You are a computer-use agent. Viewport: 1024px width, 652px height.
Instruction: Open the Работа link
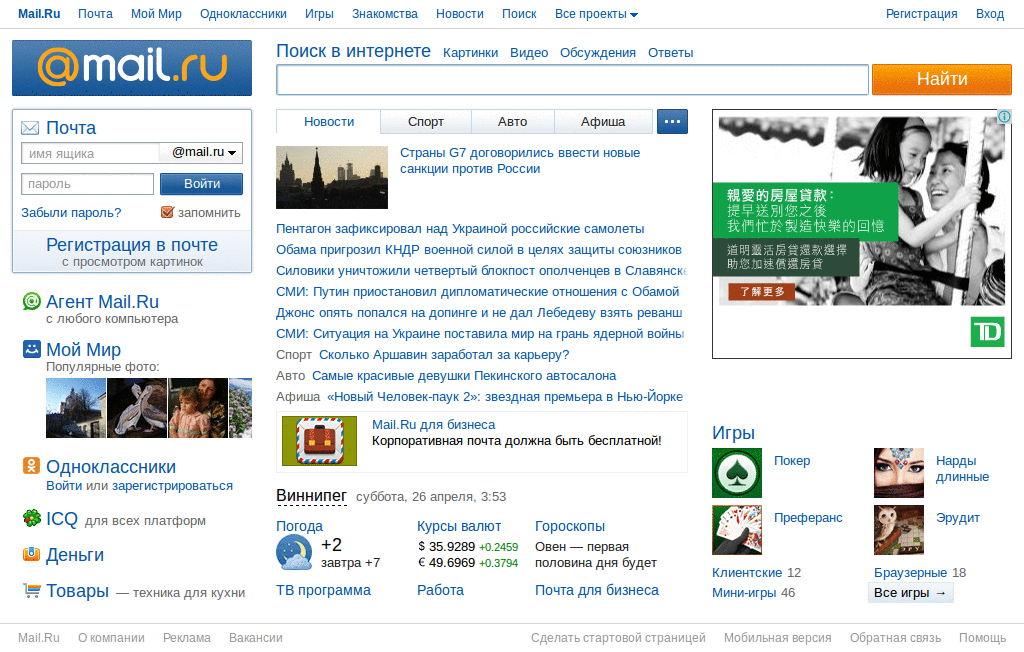(440, 590)
